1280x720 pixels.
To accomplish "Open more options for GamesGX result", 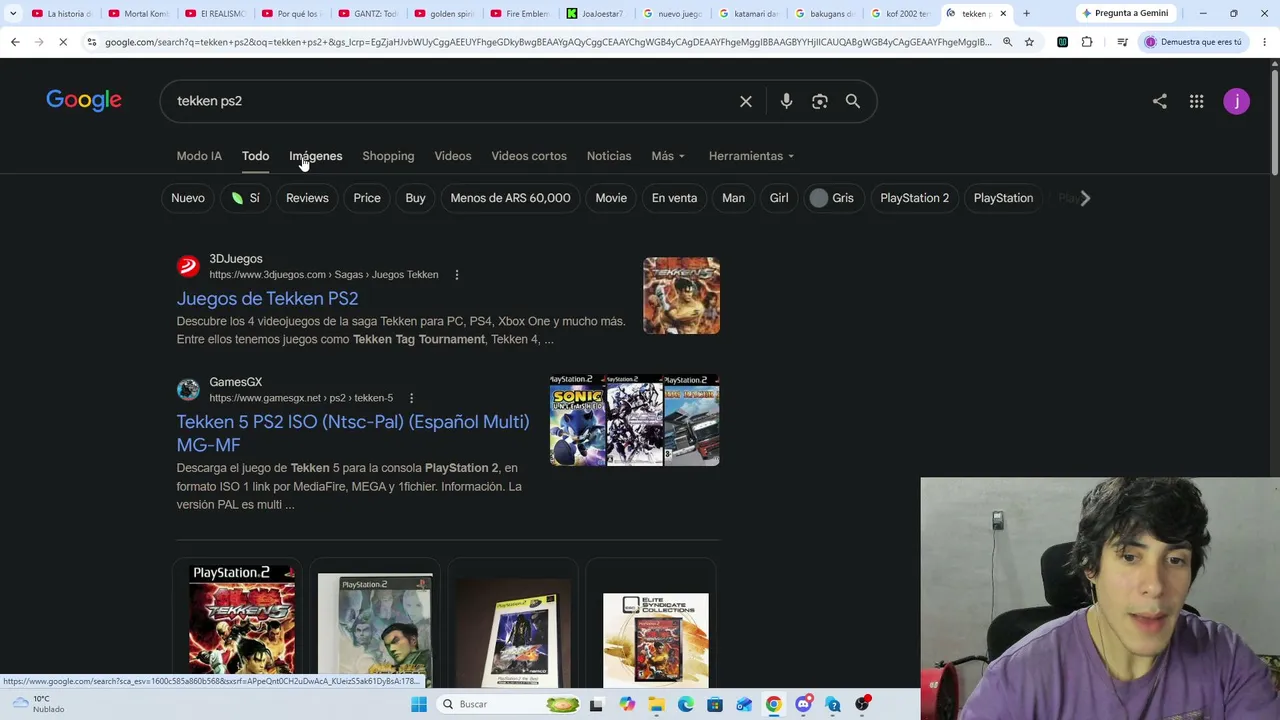I will 411,398.
